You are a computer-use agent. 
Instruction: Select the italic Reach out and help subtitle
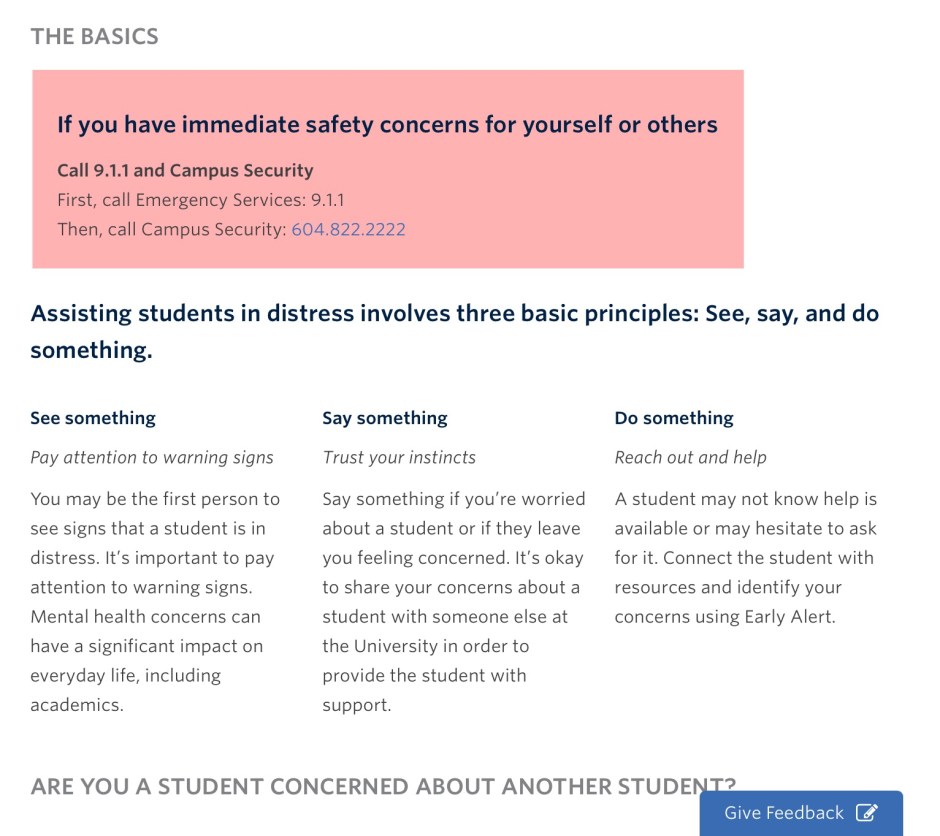point(690,457)
